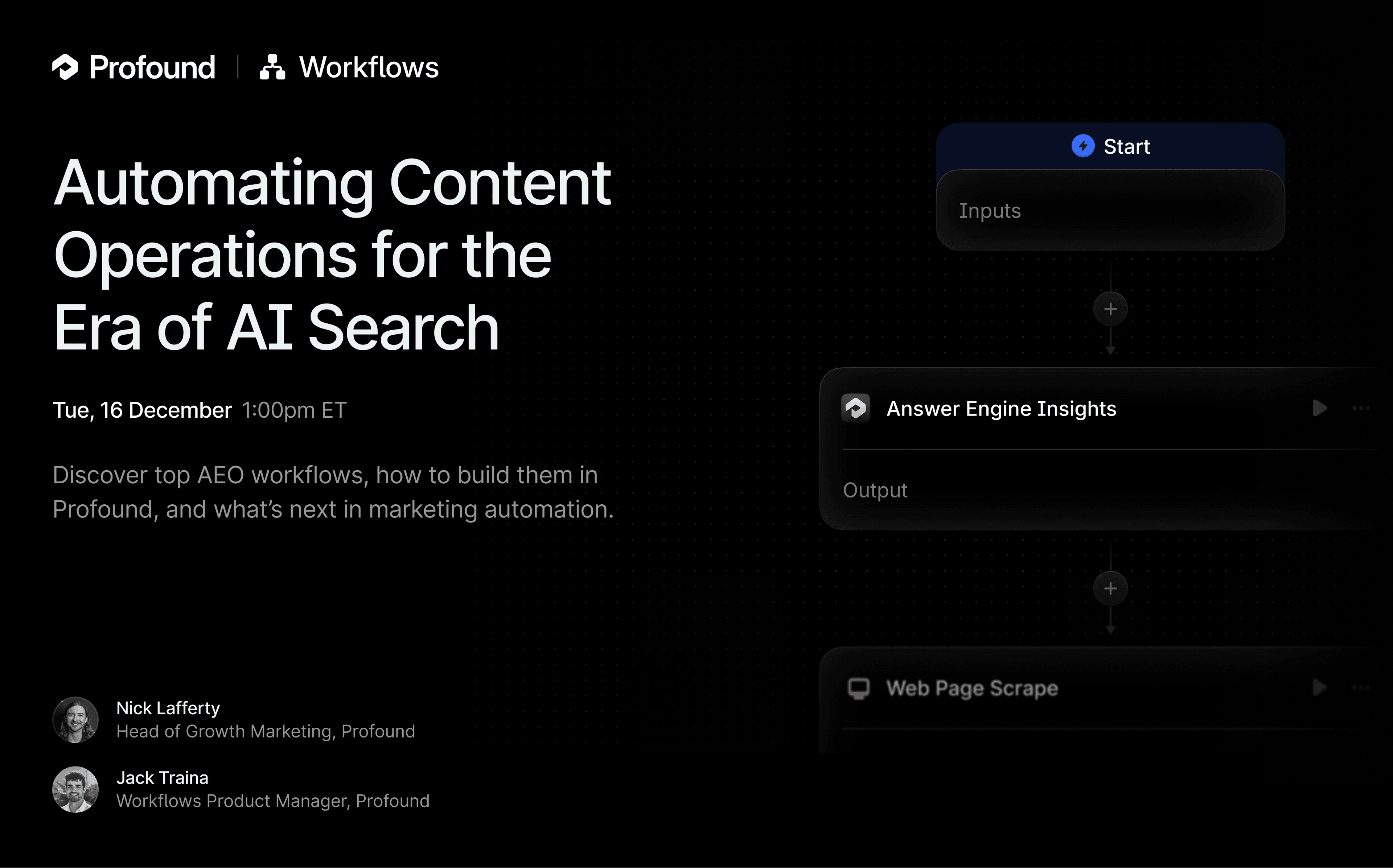The width and height of the screenshot is (1393, 868).
Task: Open the options menu on Web Page Scrape
Action: click(1361, 688)
